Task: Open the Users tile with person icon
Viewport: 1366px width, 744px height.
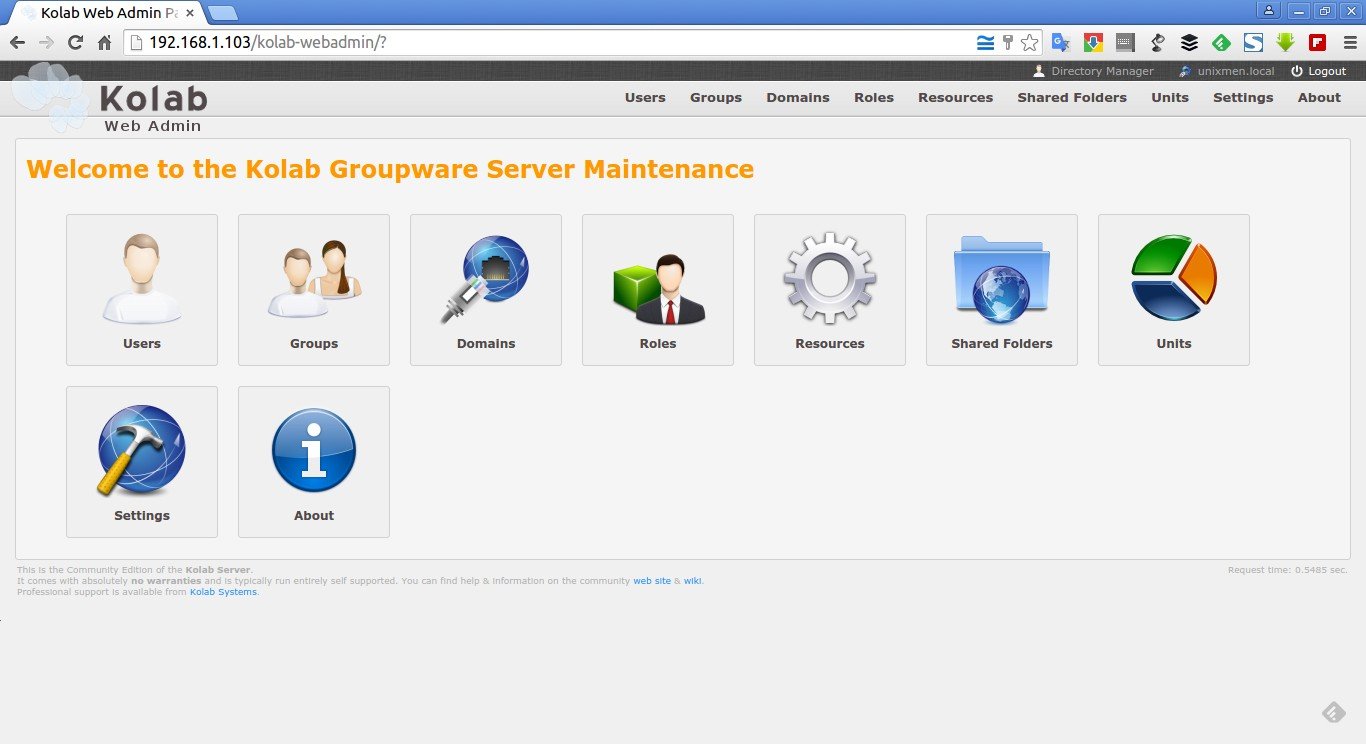Action: point(142,290)
